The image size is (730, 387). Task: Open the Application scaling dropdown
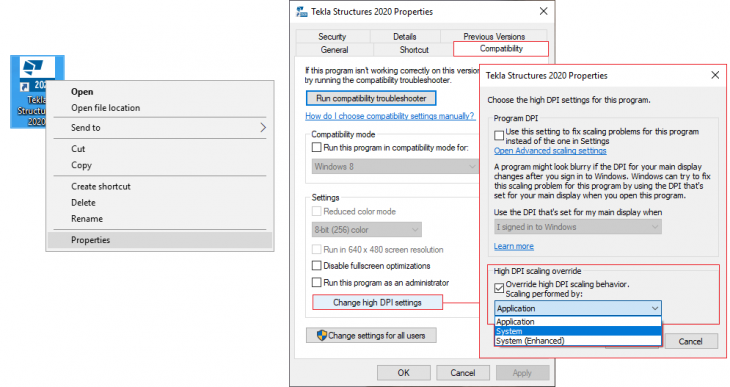point(577,308)
